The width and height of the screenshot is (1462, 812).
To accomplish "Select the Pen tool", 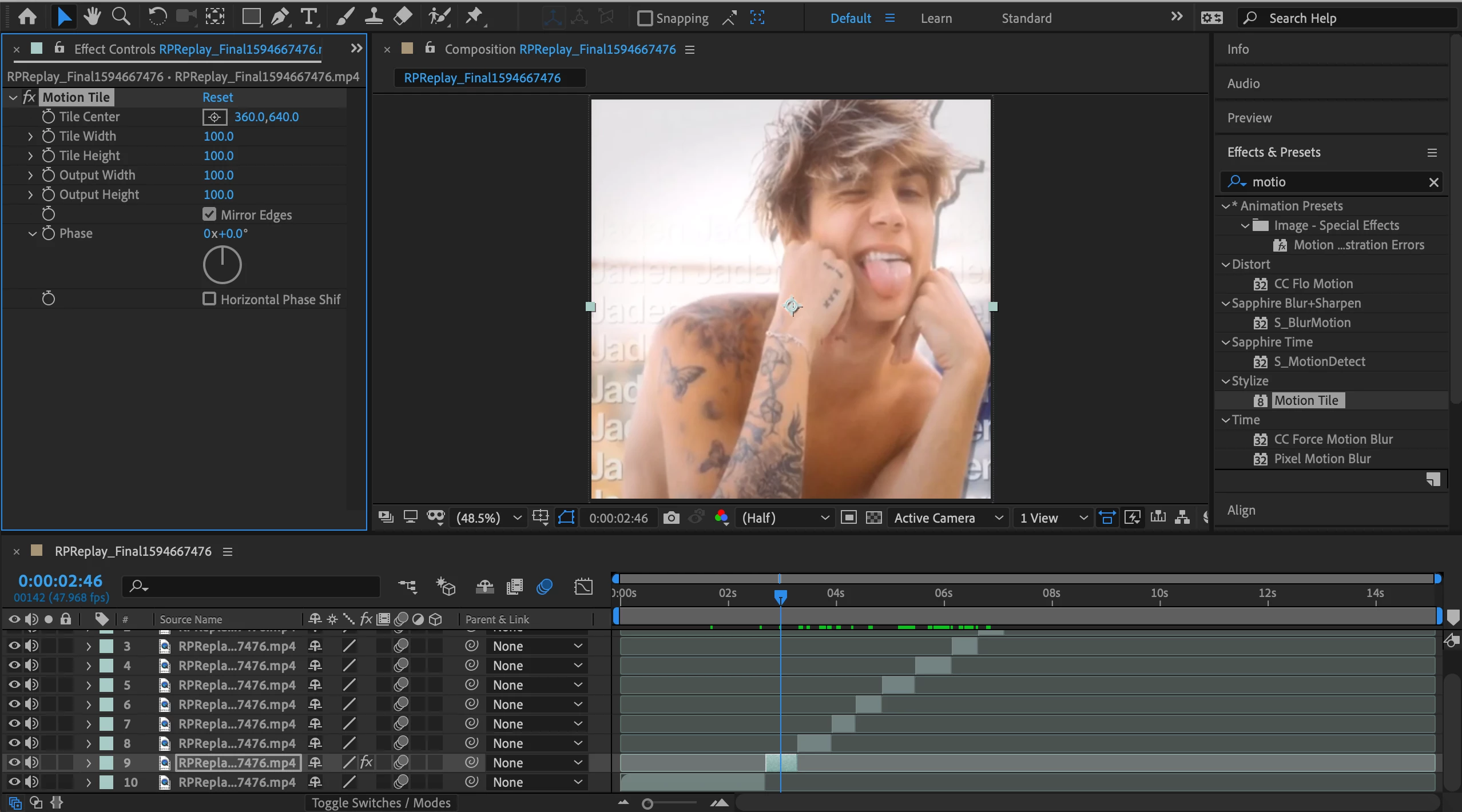I will [x=279, y=17].
